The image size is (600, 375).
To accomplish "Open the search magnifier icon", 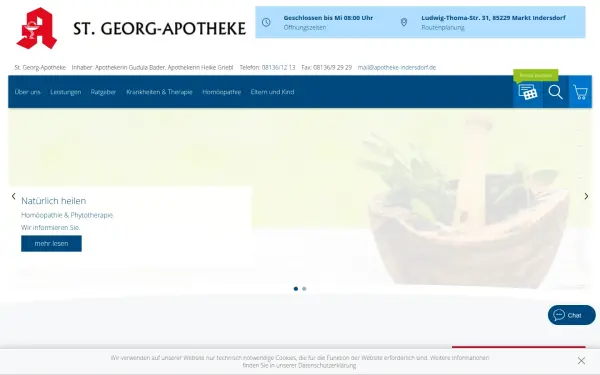I will coord(555,92).
